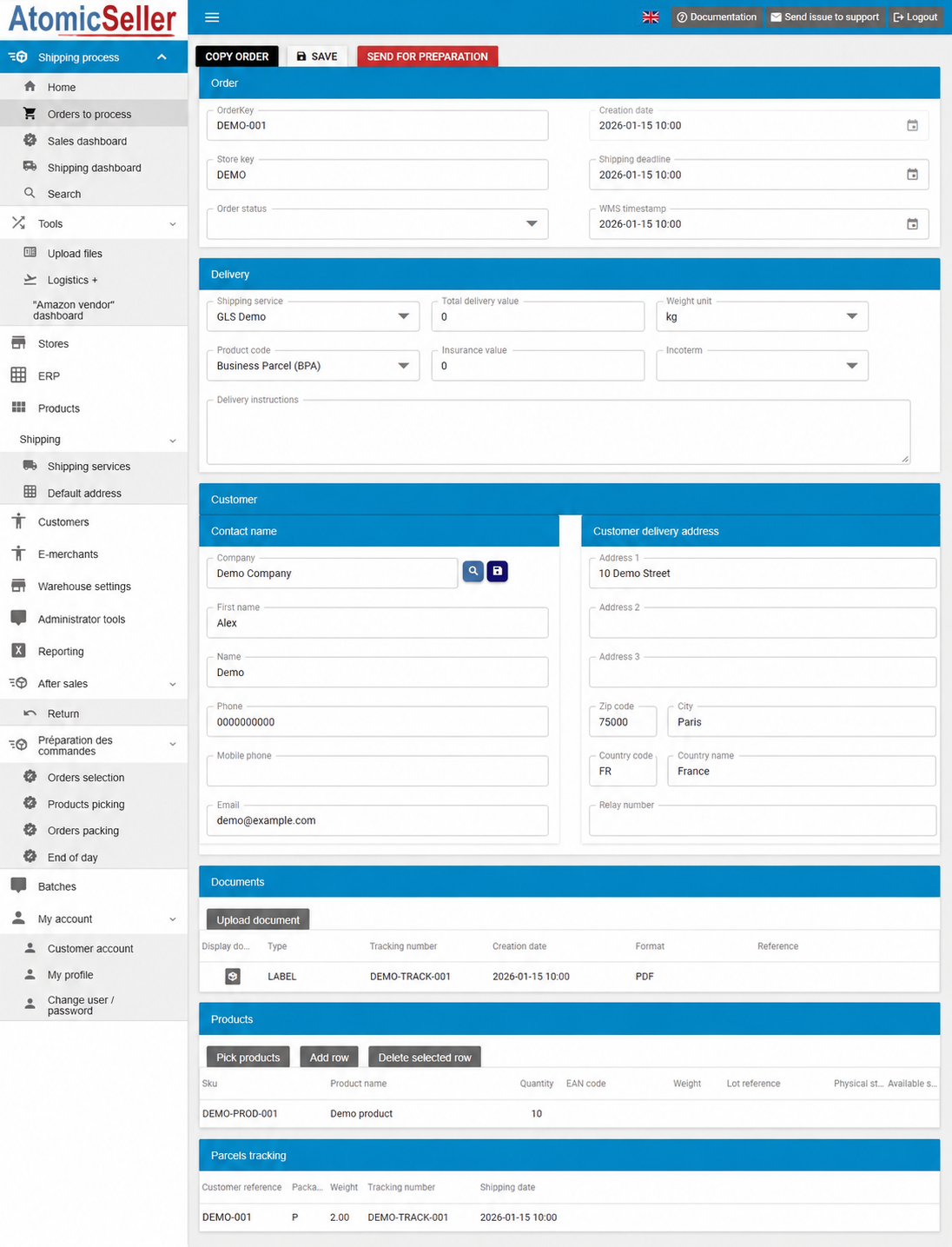The height and width of the screenshot is (1247, 952).
Task: Click the OrderKey input field
Action: coord(377,125)
